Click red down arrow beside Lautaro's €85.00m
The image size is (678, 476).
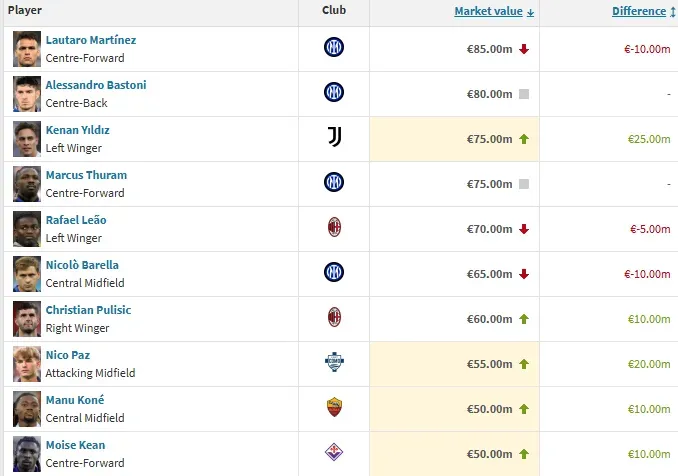tap(523, 49)
